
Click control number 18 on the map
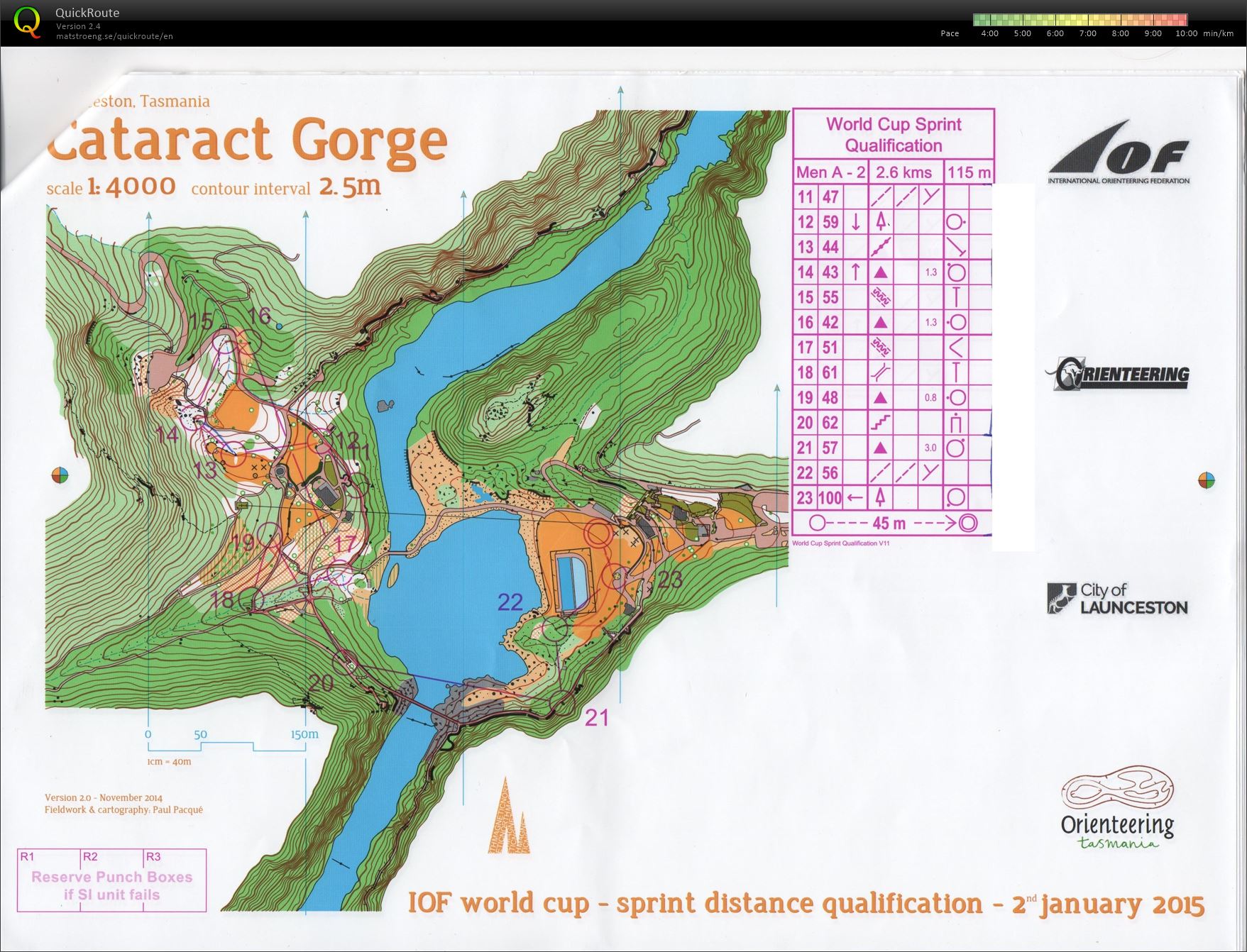click(x=222, y=600)
